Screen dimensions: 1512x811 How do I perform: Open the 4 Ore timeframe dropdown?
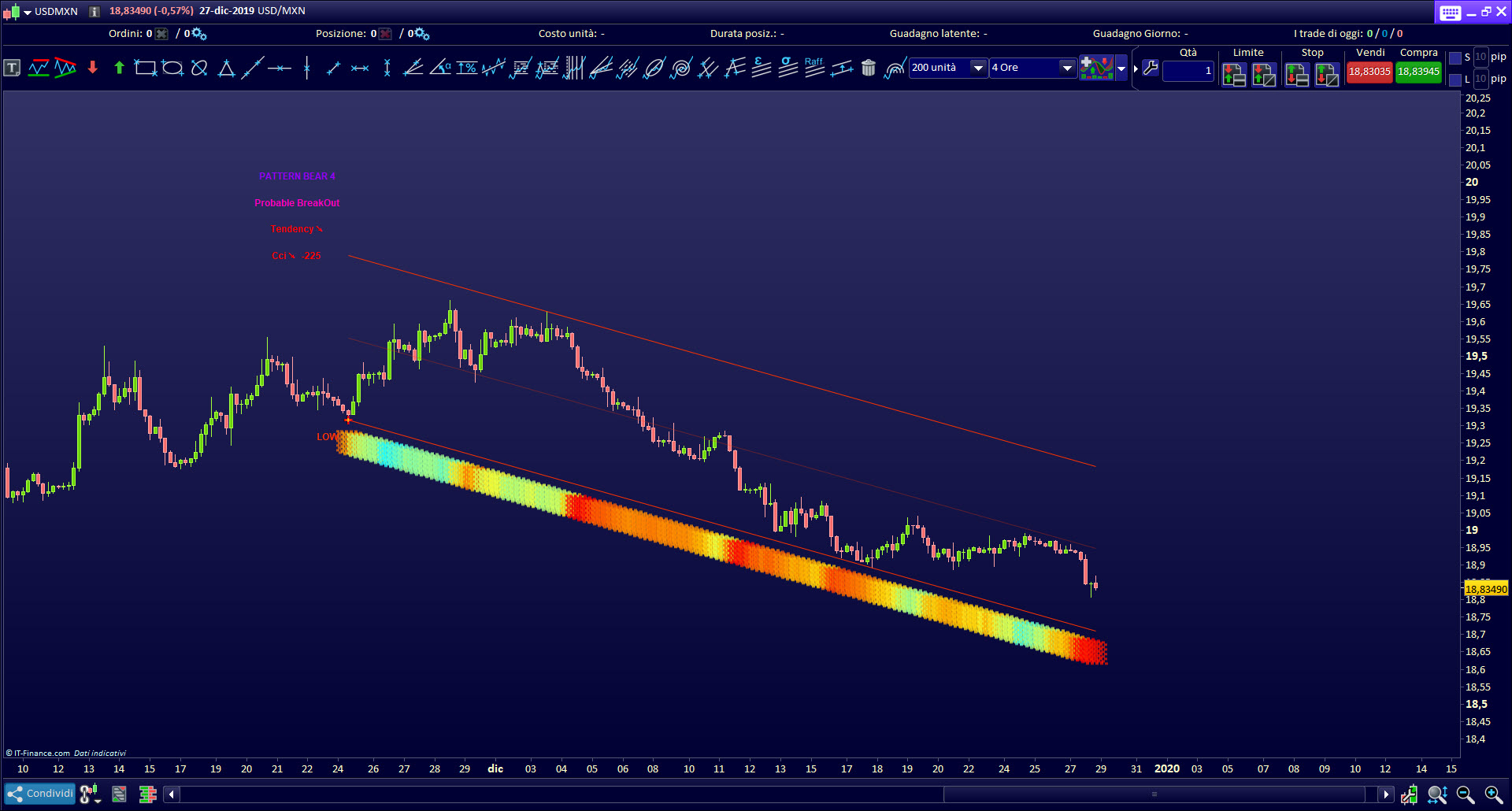tap(1066, 68)
